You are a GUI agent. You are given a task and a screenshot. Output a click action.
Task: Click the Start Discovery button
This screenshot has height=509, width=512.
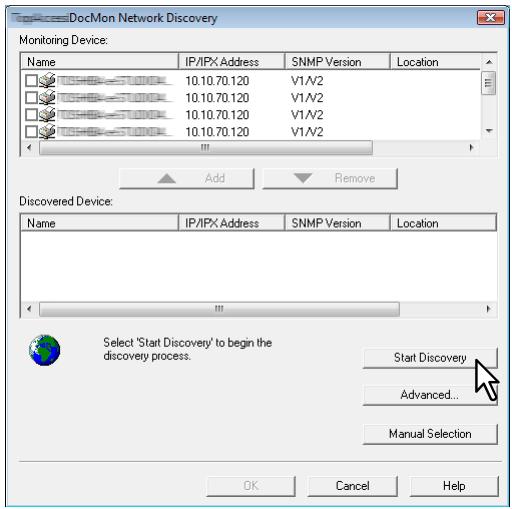coord(430,358)
